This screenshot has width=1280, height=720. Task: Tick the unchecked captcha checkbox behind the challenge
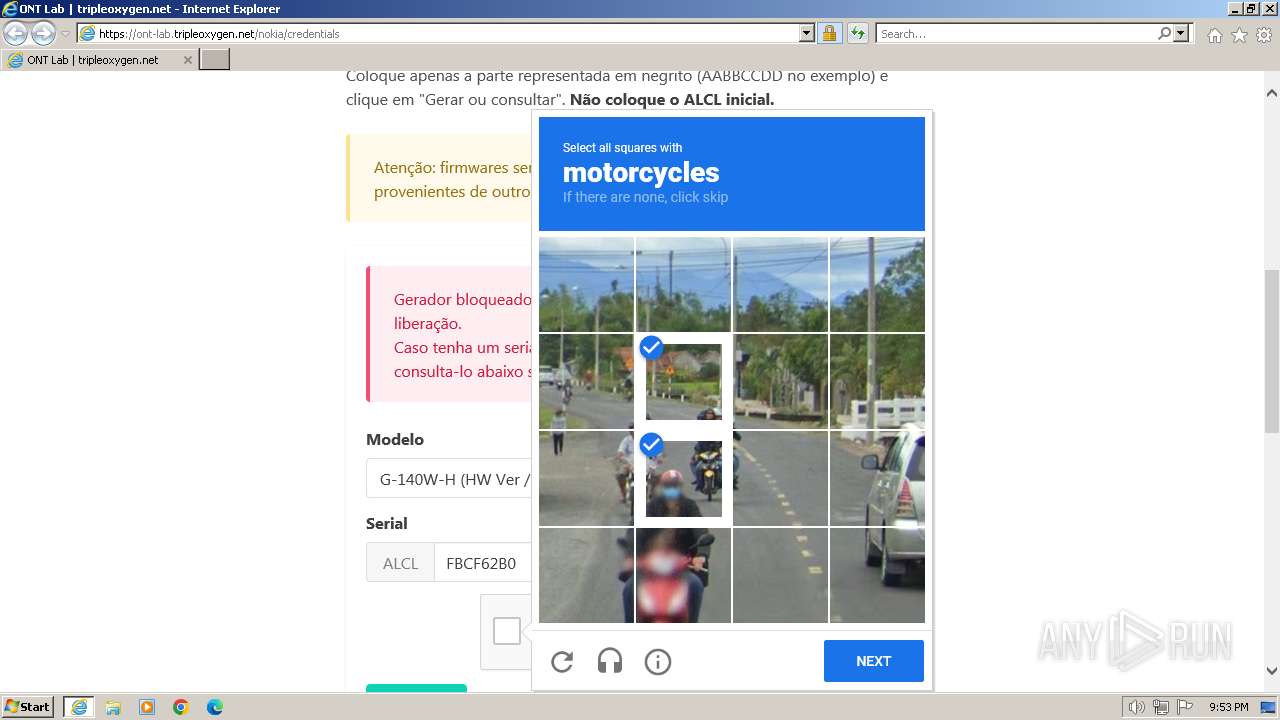(507, 631)
